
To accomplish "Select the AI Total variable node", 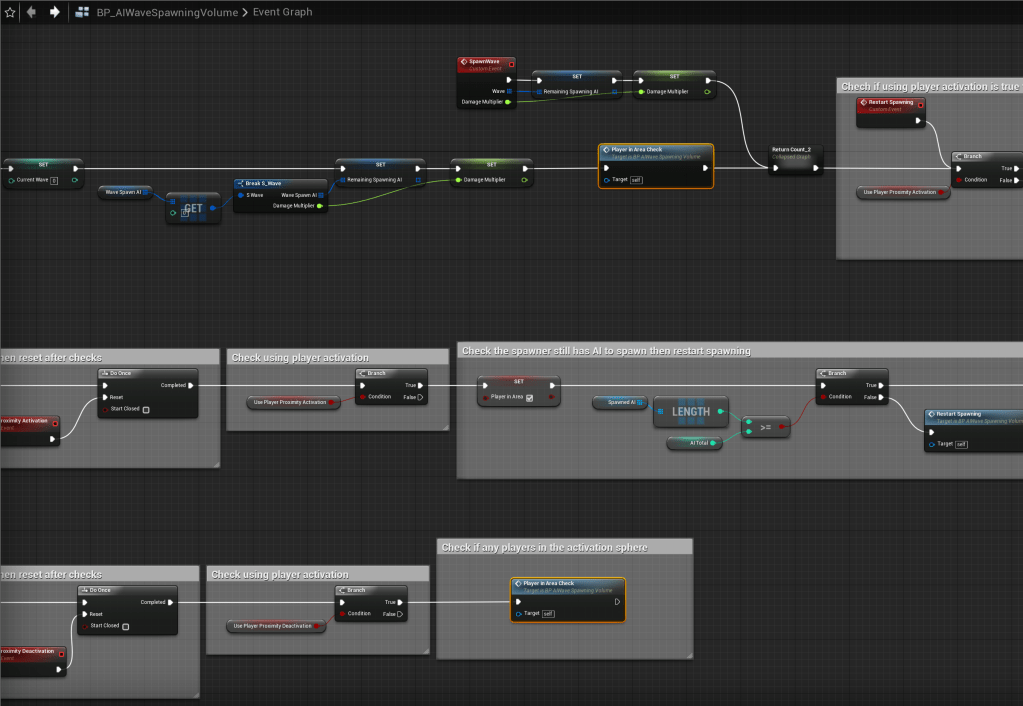I will (x=693, y=442).
